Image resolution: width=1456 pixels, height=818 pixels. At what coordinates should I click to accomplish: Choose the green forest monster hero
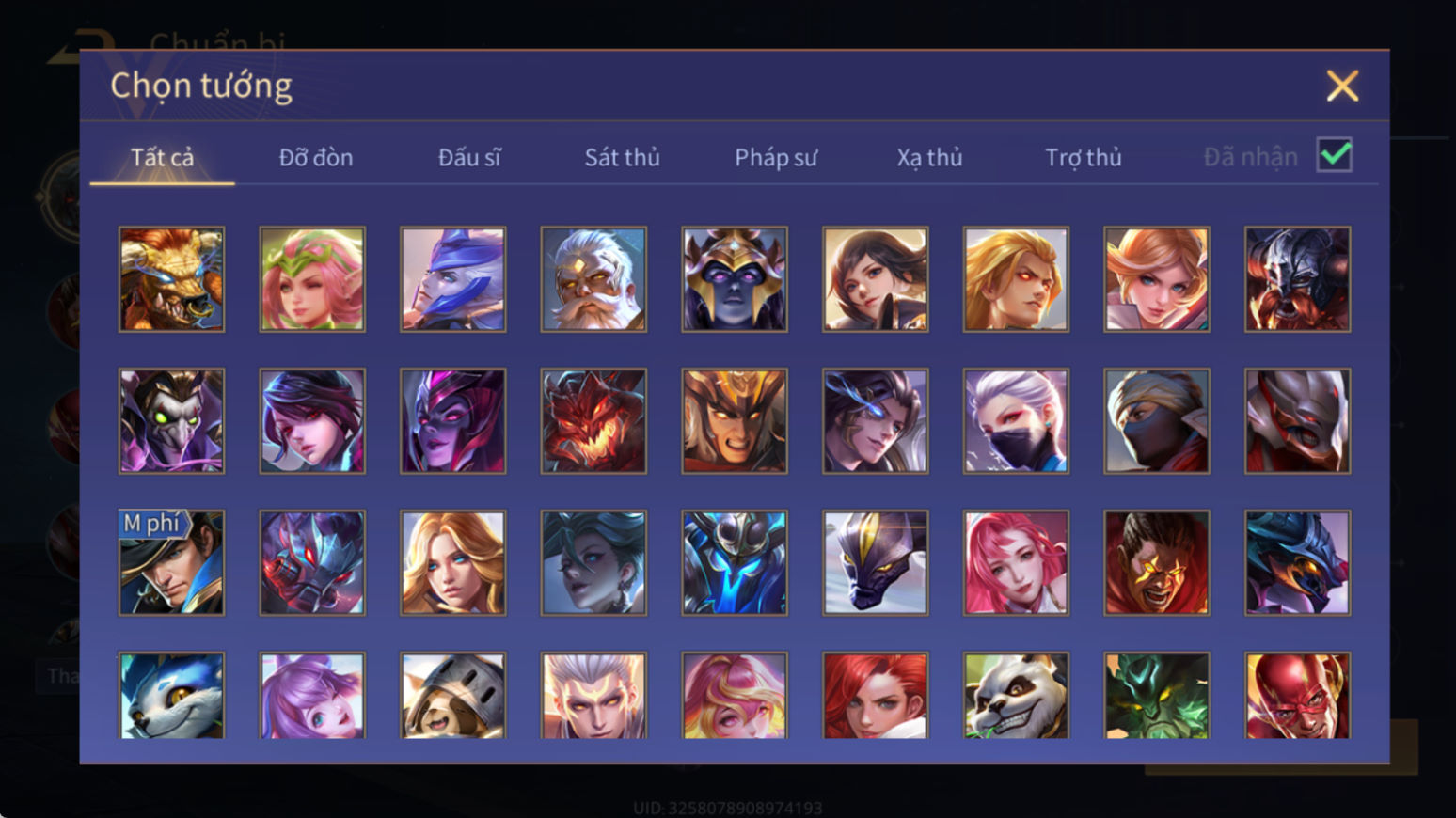pyautogui.click(x=1157, y=696)
